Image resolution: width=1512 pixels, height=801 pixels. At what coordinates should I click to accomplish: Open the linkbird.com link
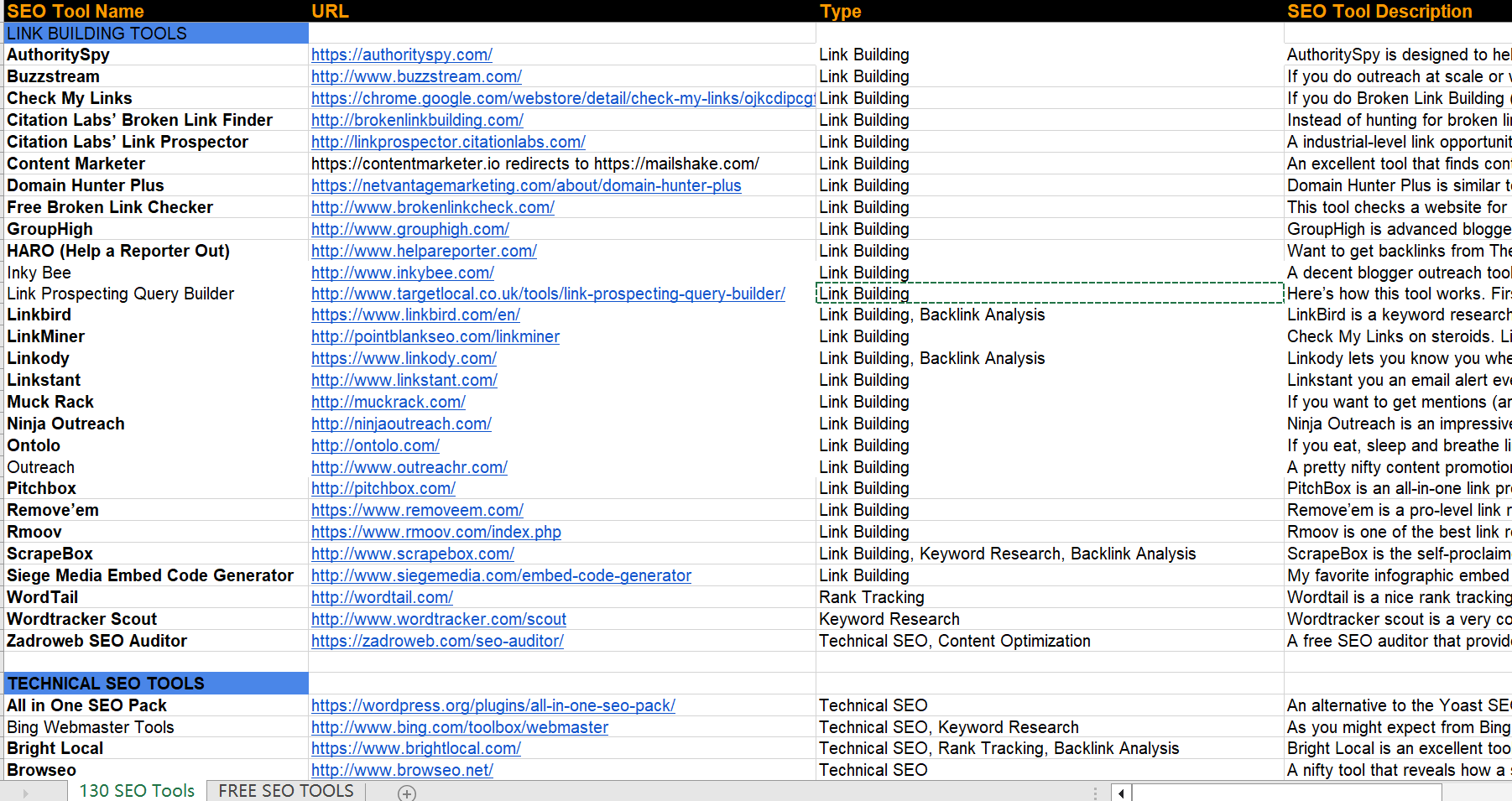[x=415, y=315]
